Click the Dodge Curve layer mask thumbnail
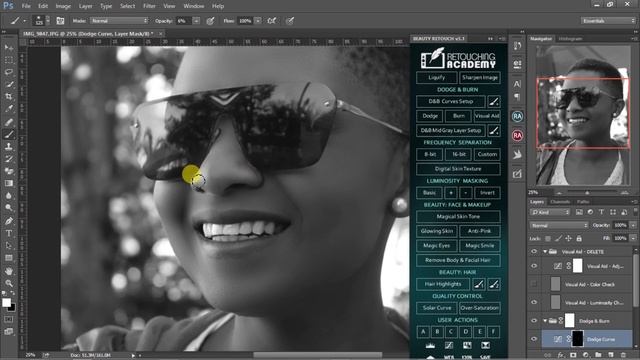 point(578,339)
